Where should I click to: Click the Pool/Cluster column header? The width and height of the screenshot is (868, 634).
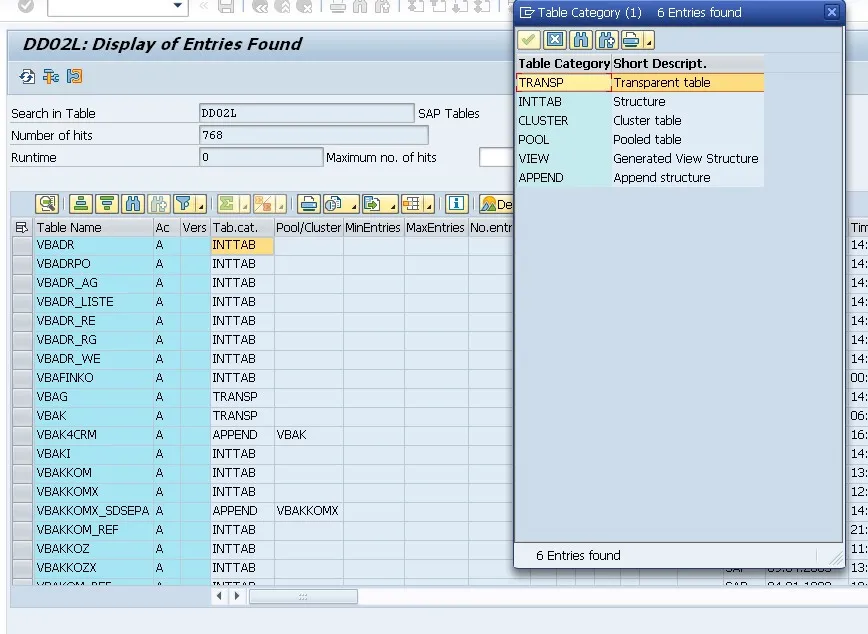coord(308,228)
